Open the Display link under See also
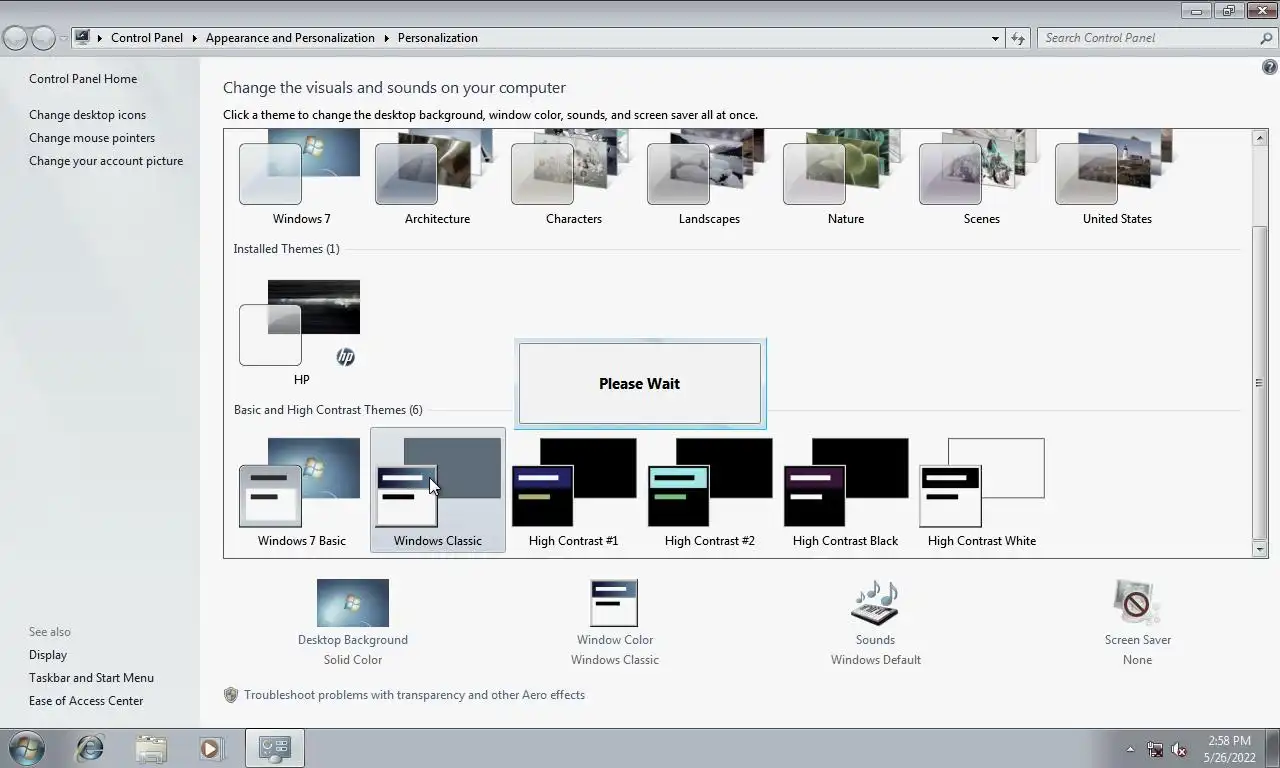The height and width of the screenshot is (768, 1280). [x=48, y=655]
